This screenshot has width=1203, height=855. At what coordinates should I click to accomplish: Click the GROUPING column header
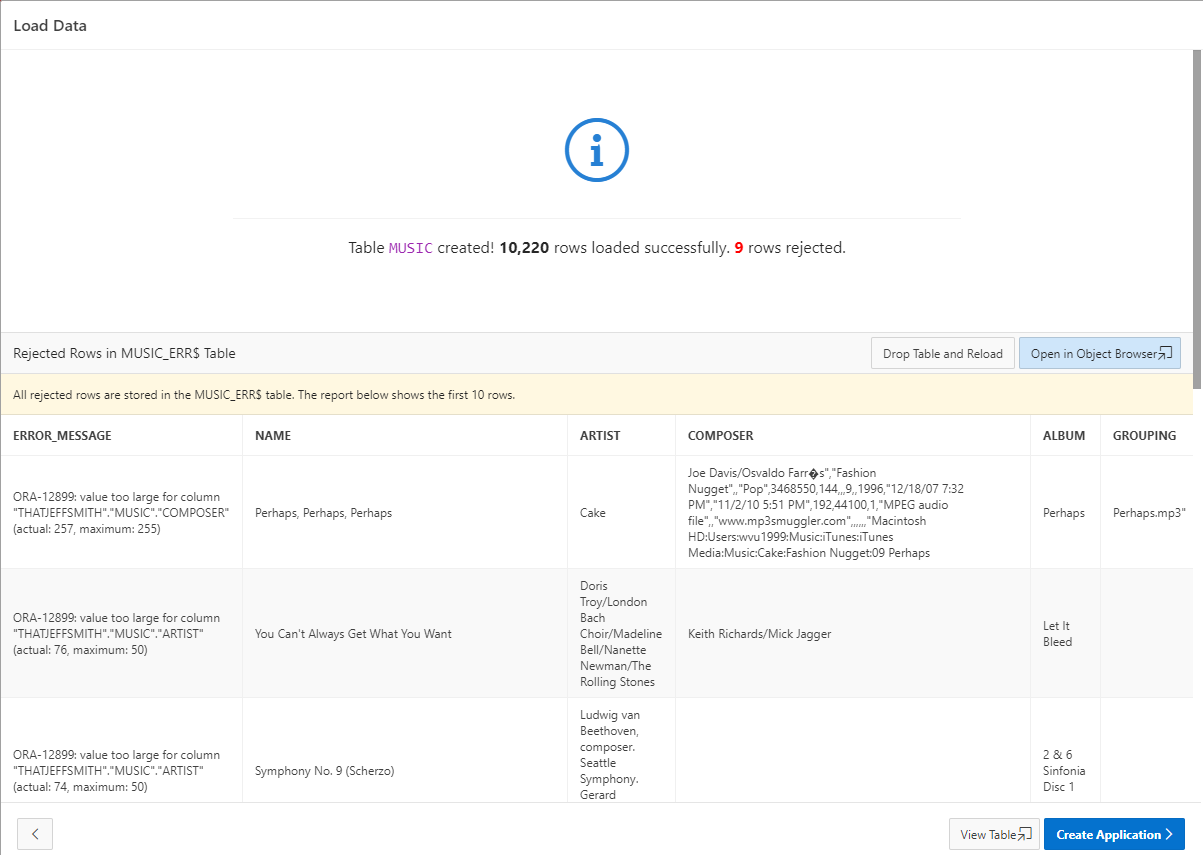tap(1144, 436)
